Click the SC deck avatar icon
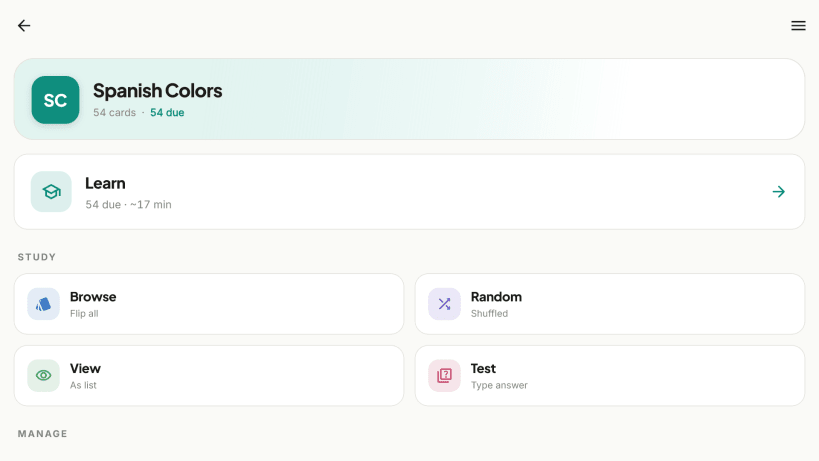Screen dimensions: 819x461 coord(55,100)
